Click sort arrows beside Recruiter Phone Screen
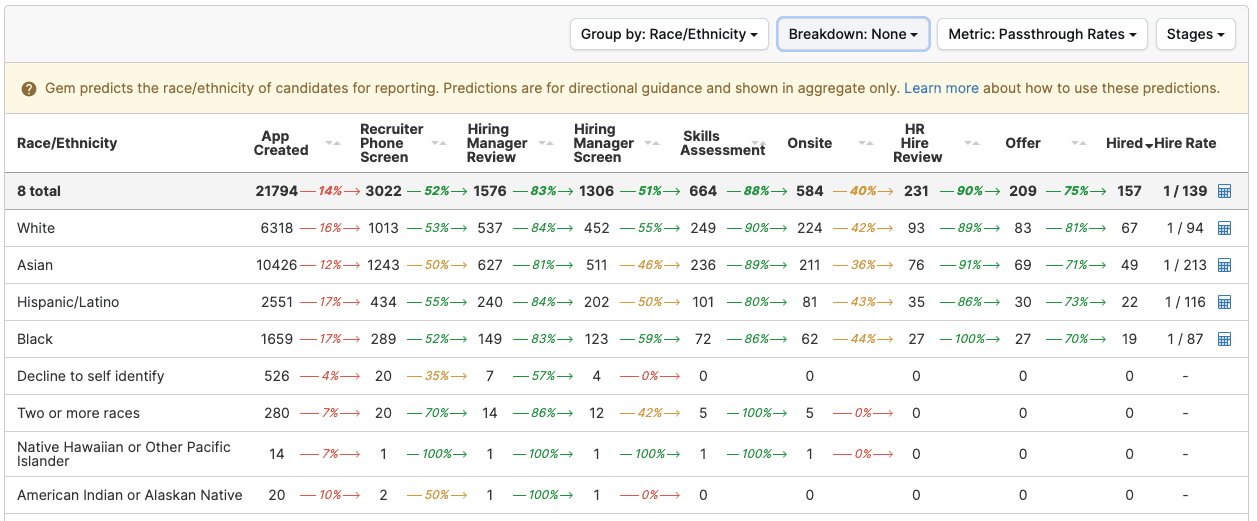The image size is (1257, 521). coord(439,143)
